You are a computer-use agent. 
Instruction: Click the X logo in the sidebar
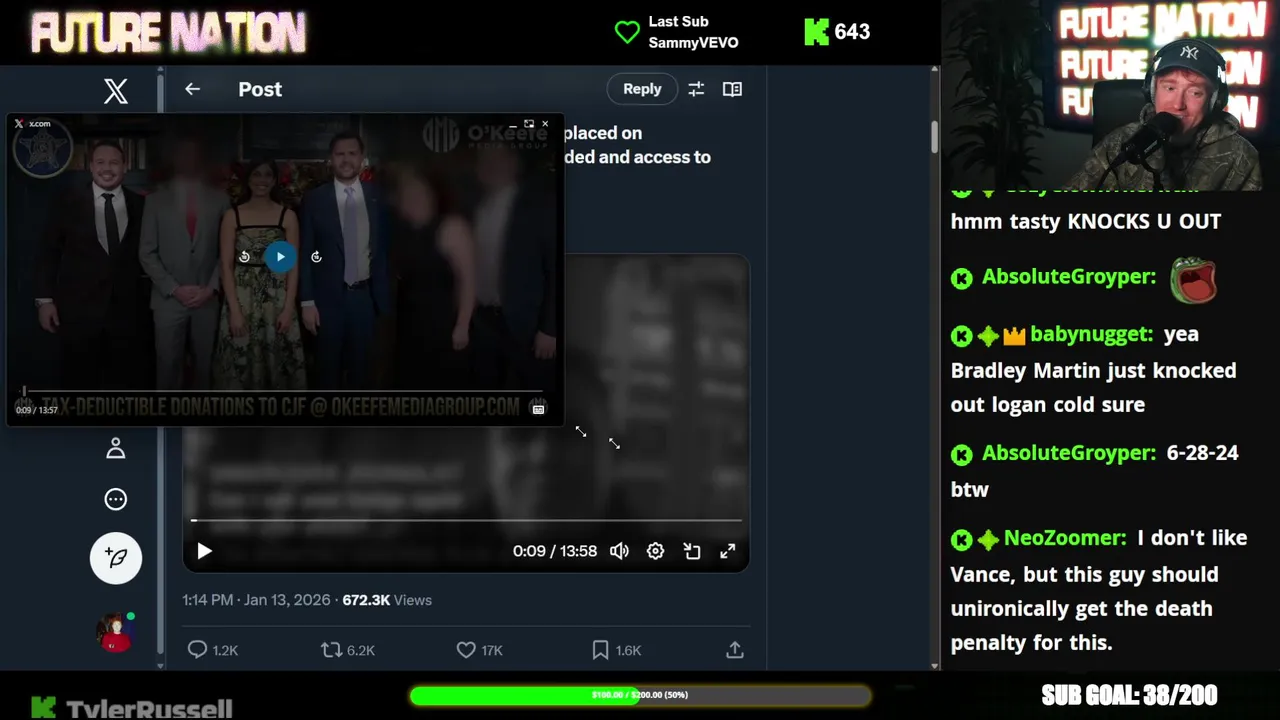pos(116,91)
